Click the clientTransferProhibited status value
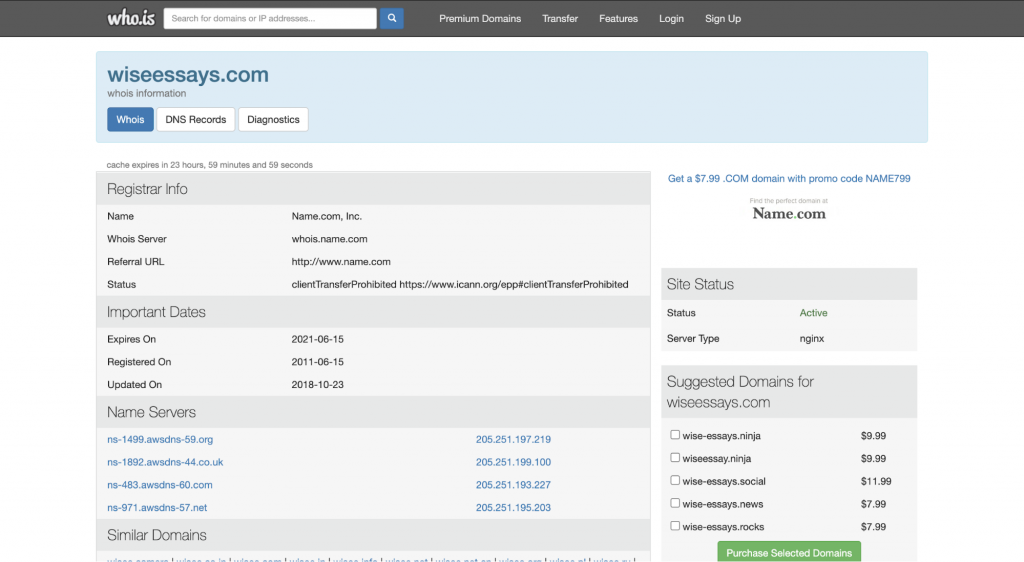 (460, 285)
